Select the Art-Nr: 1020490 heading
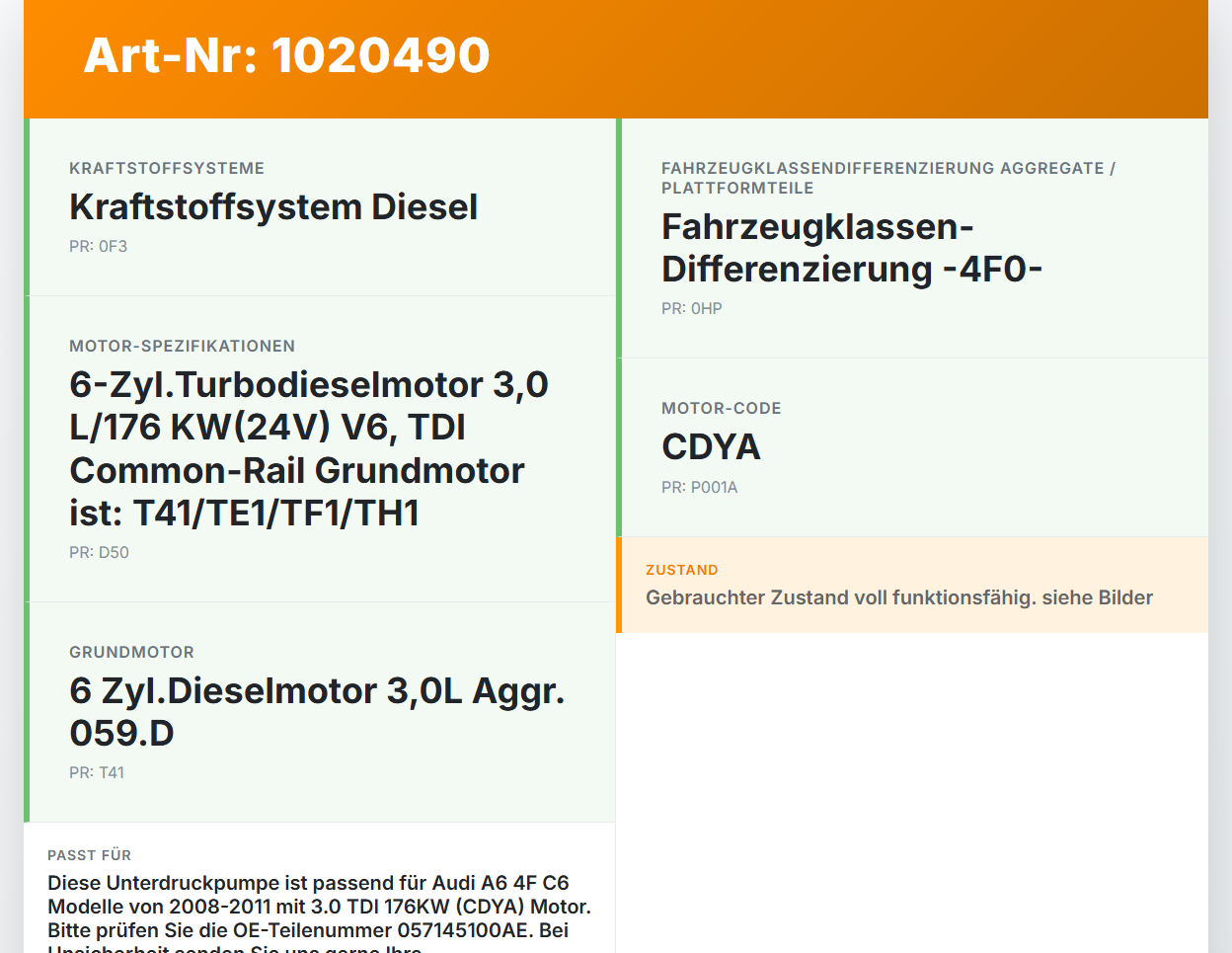 click(286, 55)
